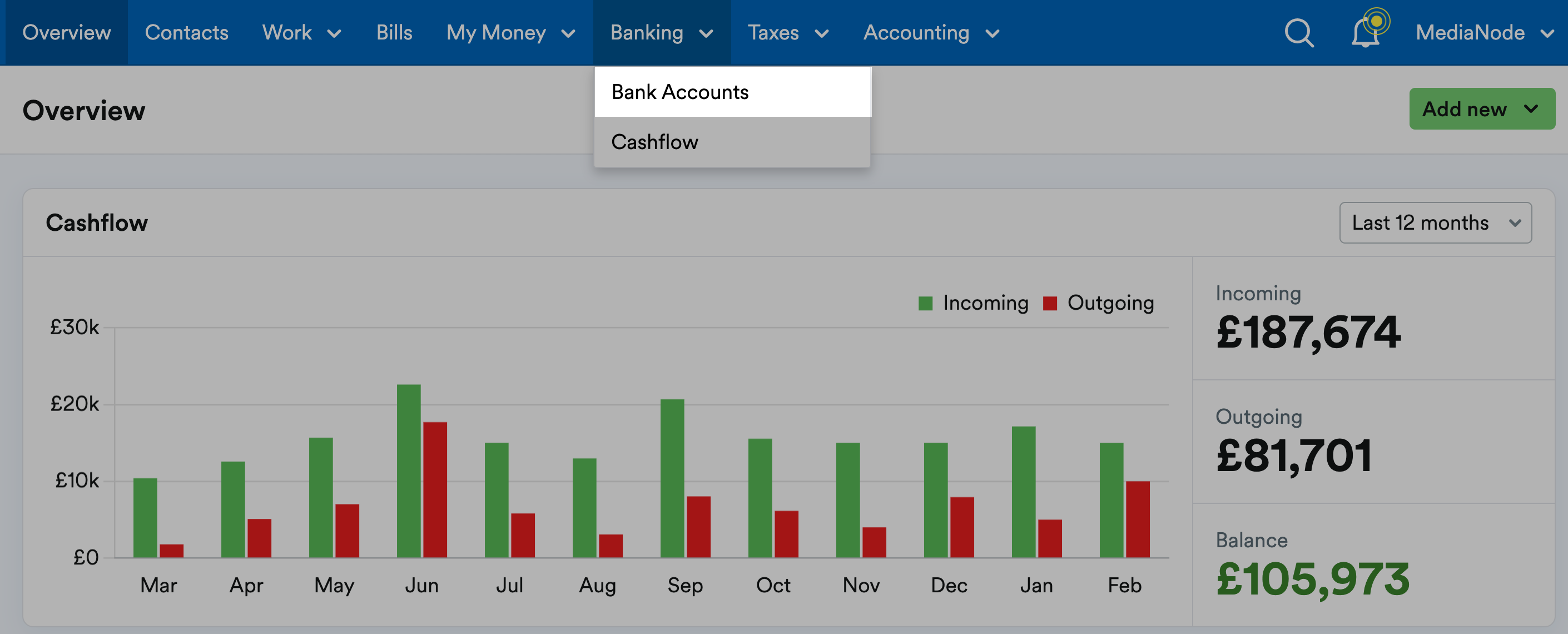Open the Last 12 months date range selector
Image resolution: width=1568 pixels, height=634 pixels.
(1435, 223)
